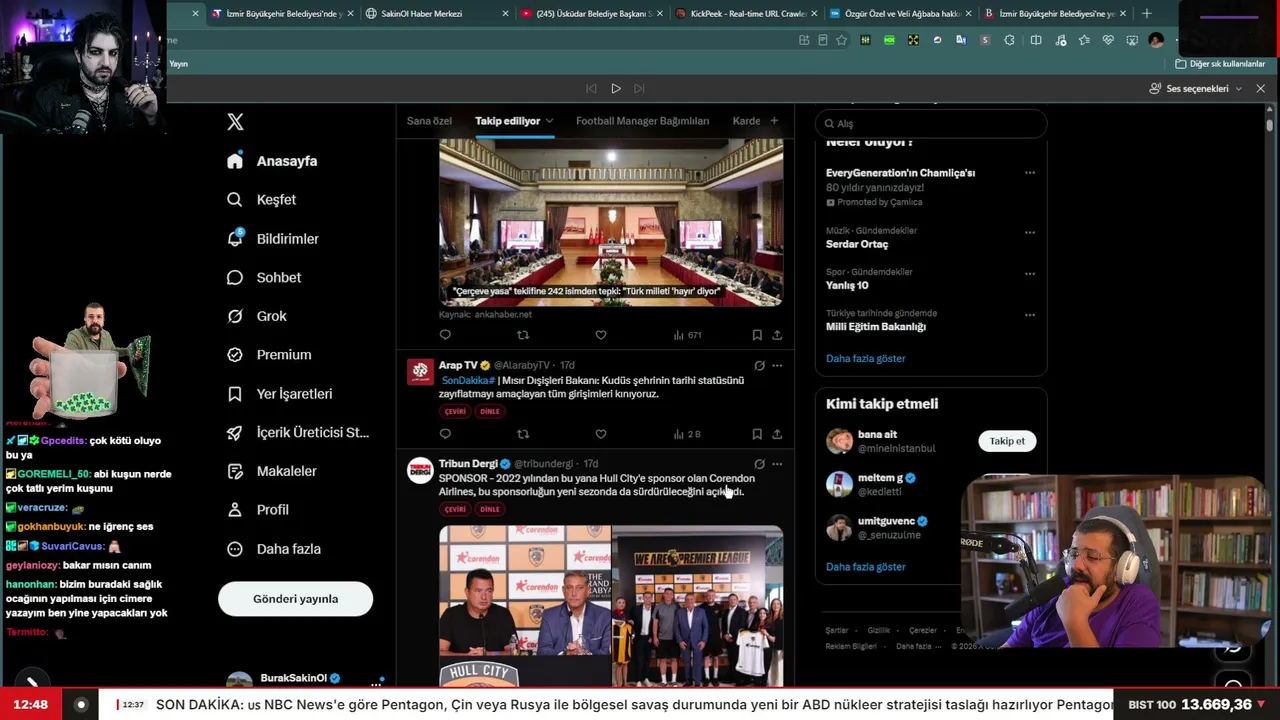Switch to SakinOl Haber Merkezi browser tab

436,14
